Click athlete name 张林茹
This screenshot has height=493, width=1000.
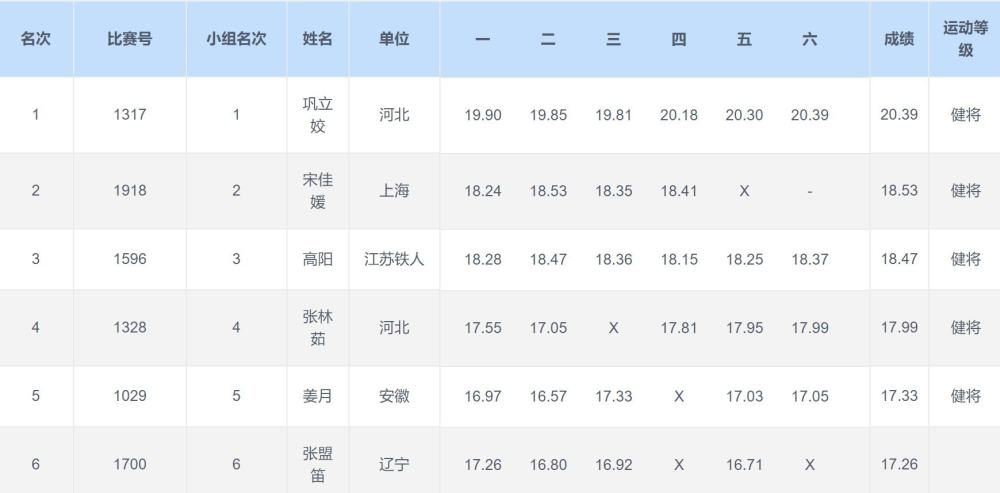[318, 327]
